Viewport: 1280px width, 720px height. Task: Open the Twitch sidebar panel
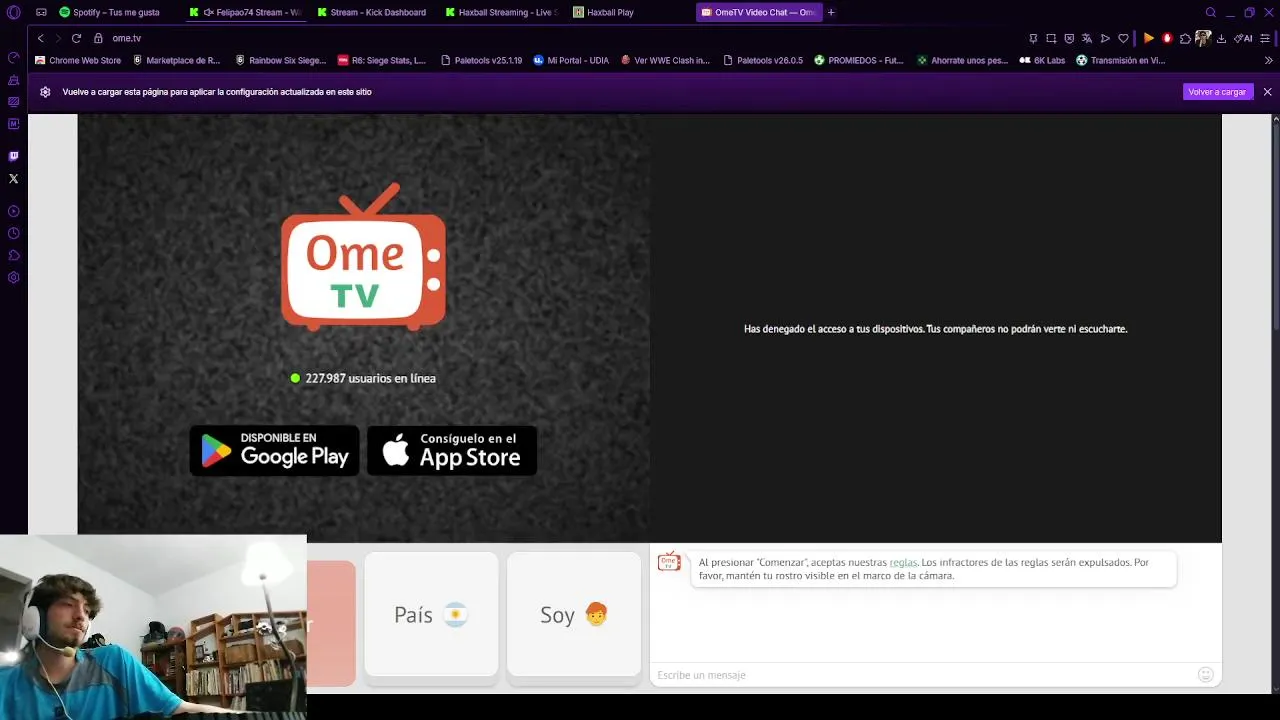click(13, 156)
